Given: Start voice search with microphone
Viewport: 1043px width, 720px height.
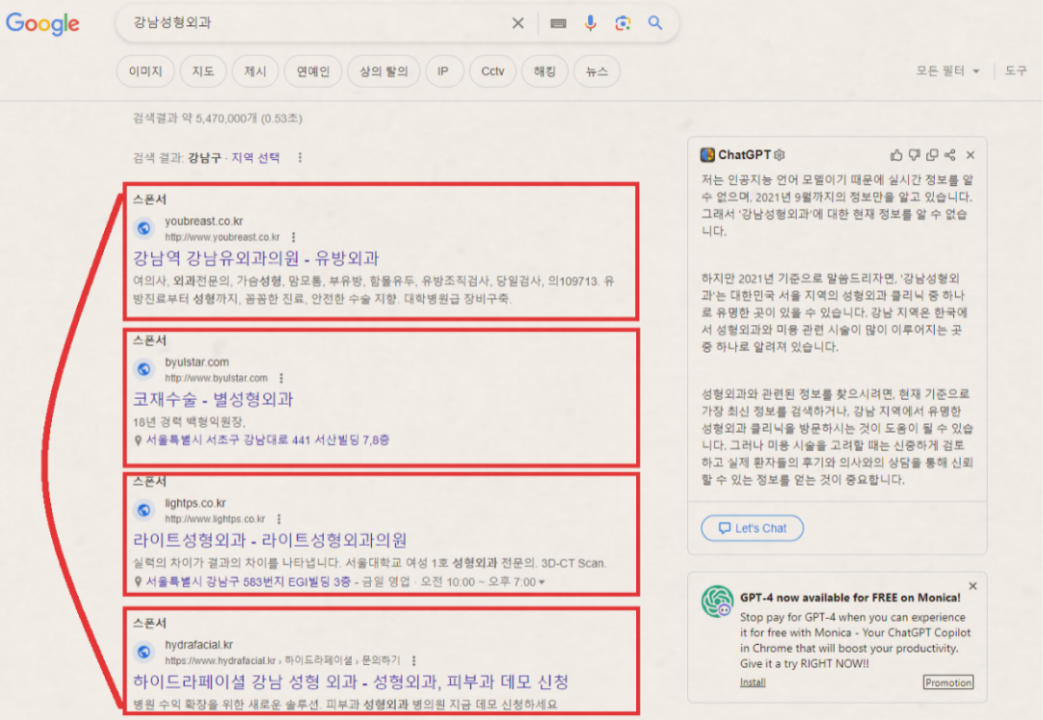Looking at the screenshot, I should point(590,23).
